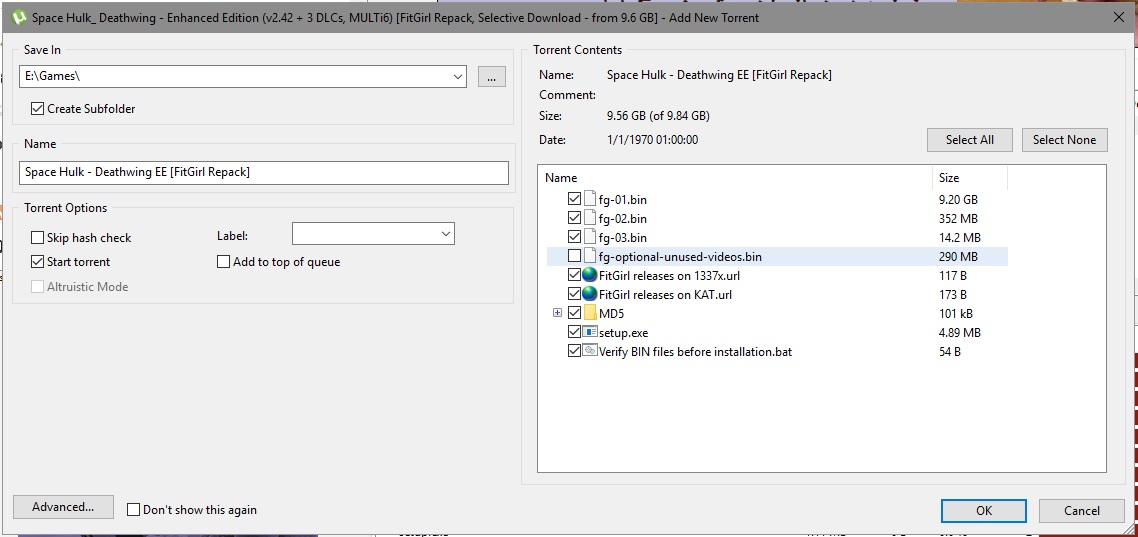Close the Add New Torrent dialog
The image size is (1138, 537).
tap(1119, 17)
